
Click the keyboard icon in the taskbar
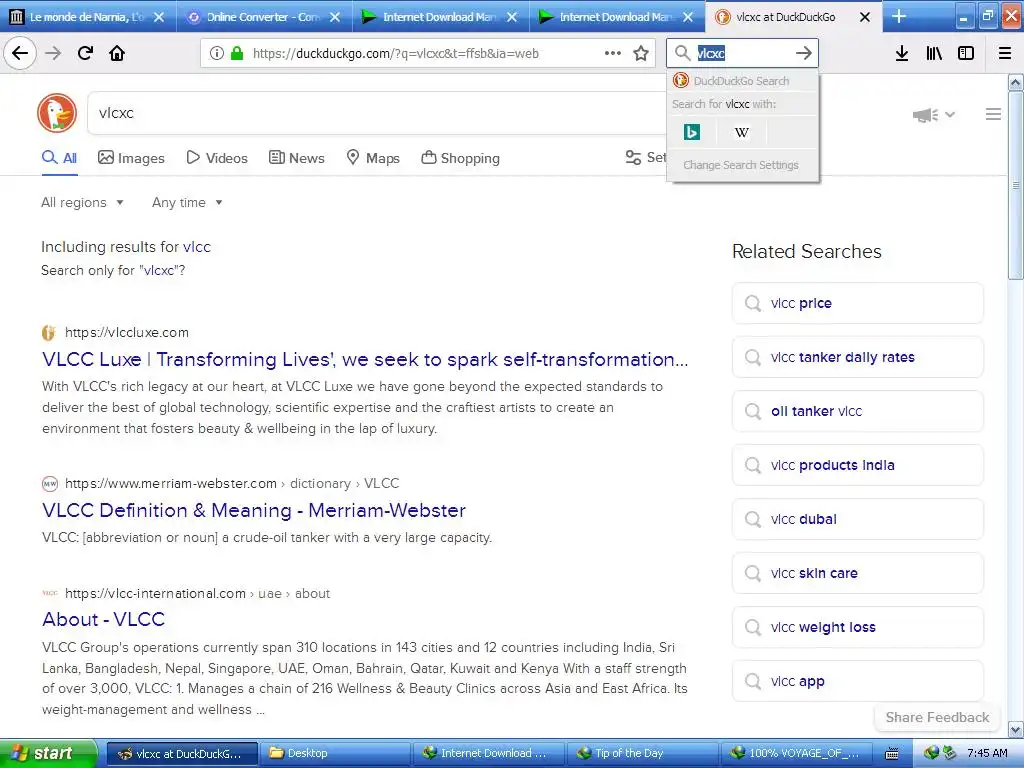point(892,753)
